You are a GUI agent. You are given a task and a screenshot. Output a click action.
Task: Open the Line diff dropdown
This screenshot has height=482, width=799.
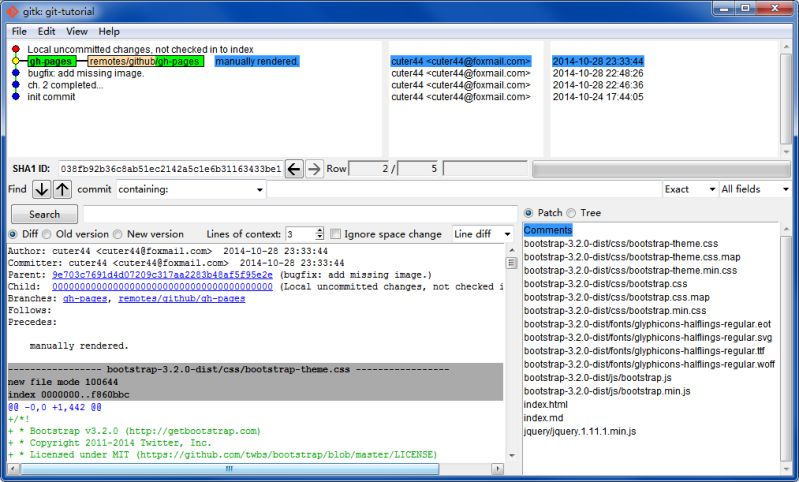482,234
